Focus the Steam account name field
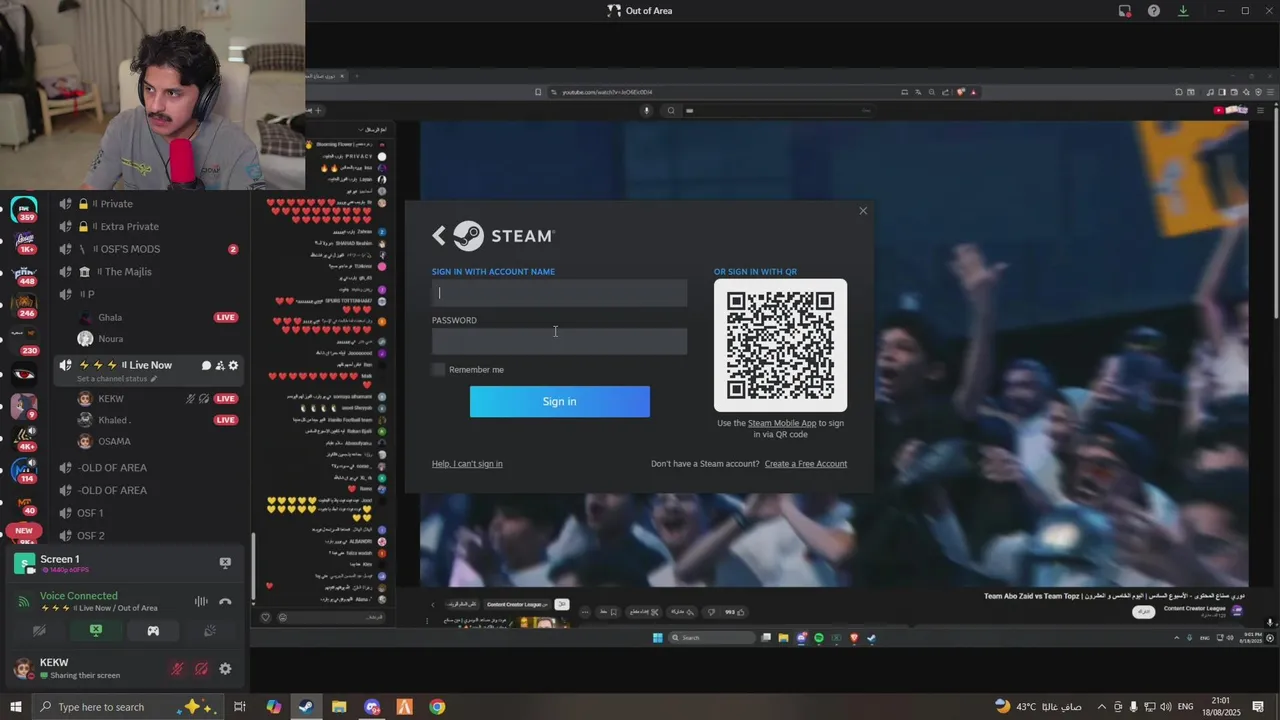The image size is (1280, 720). point(559,293)
